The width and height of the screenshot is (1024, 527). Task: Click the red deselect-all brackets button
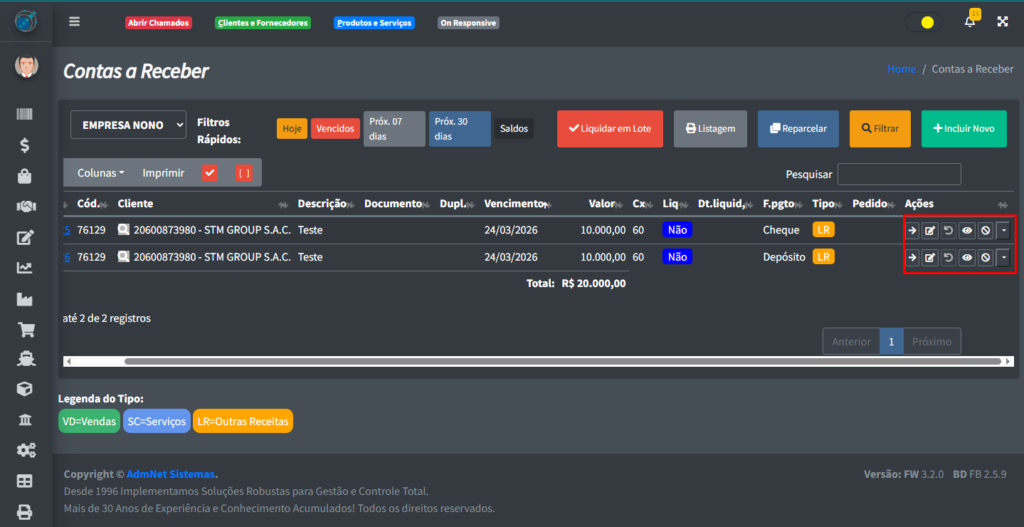tap(244, 173)
